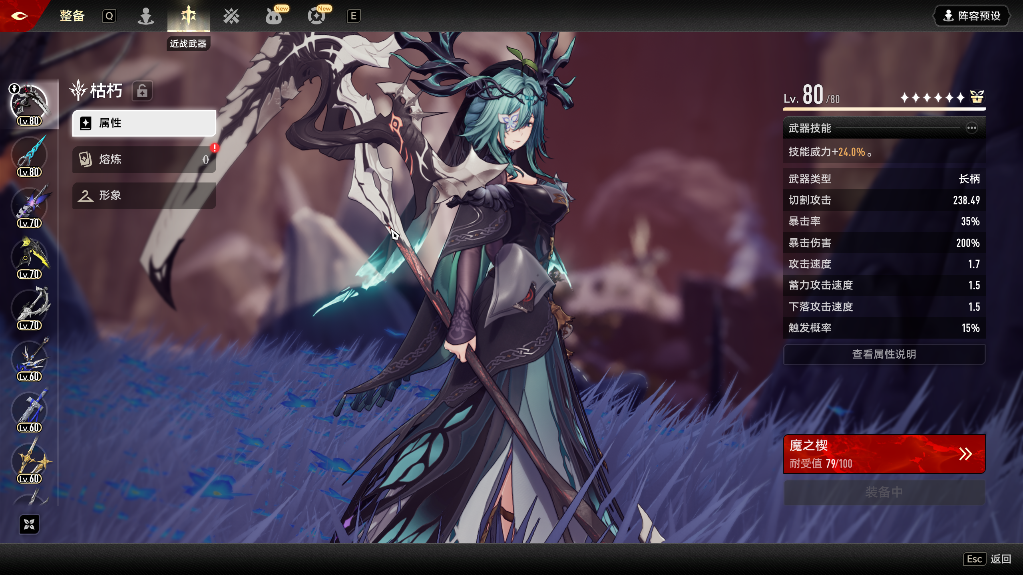Expand weapon skill details via the ellipsis button
The image size is (1023, 575).
(x=971, y=128)
